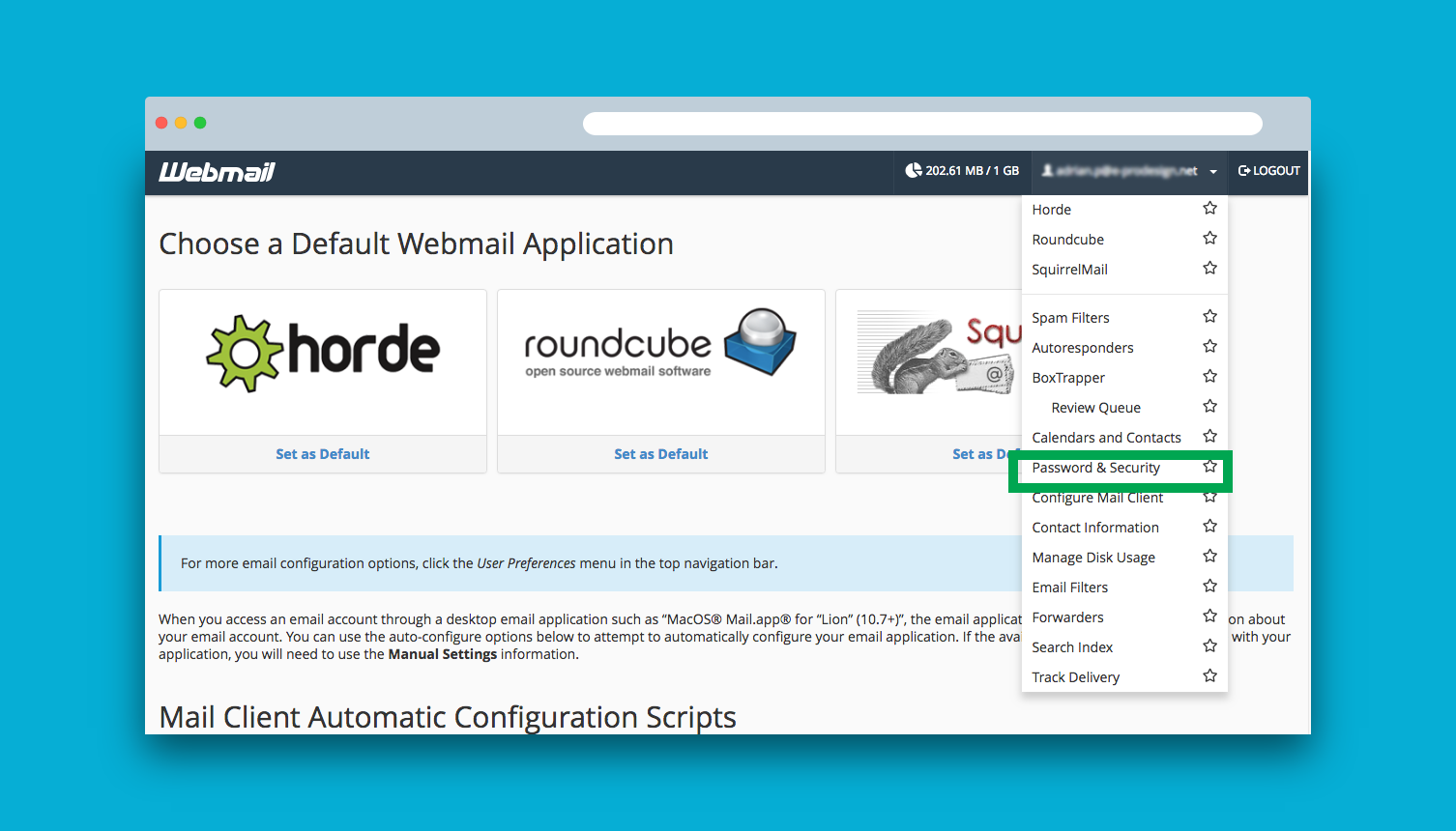The image size is (1456, 831).
Task: Favorite Calendars and Contacts with star
Action: coord(1209,437)
